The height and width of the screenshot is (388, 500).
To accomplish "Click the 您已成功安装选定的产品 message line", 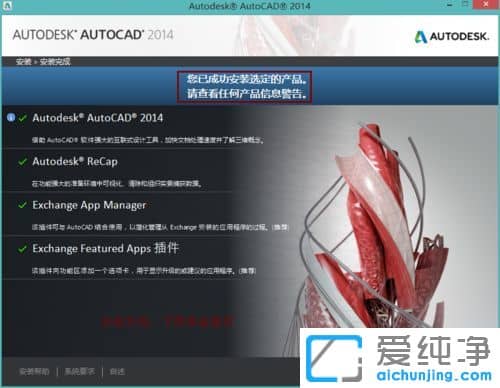I will pyautogui.click(x=246, y=79).
